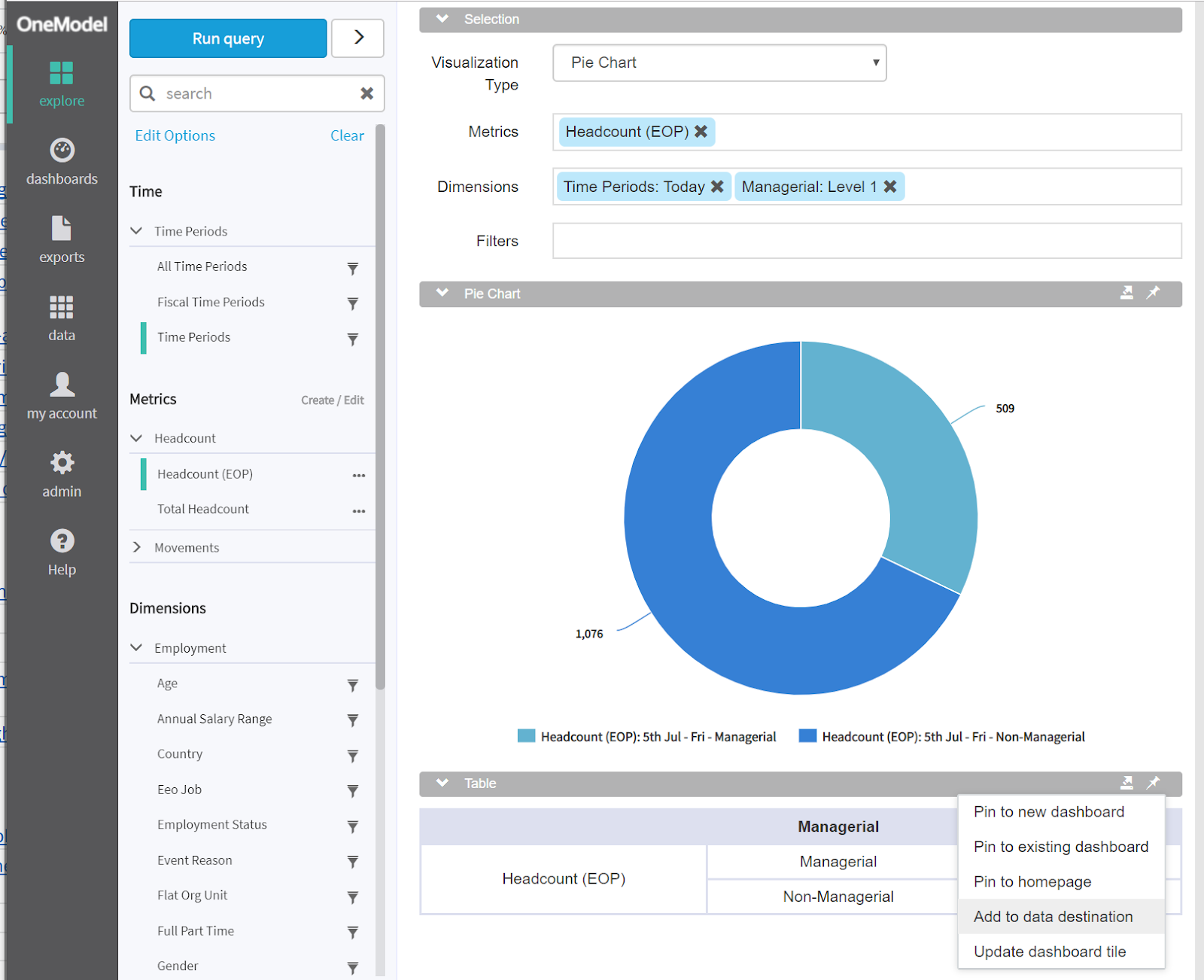1204x980 pixels.
Task: Expand the Movements metrics group
Action: [x=137, y=547]
